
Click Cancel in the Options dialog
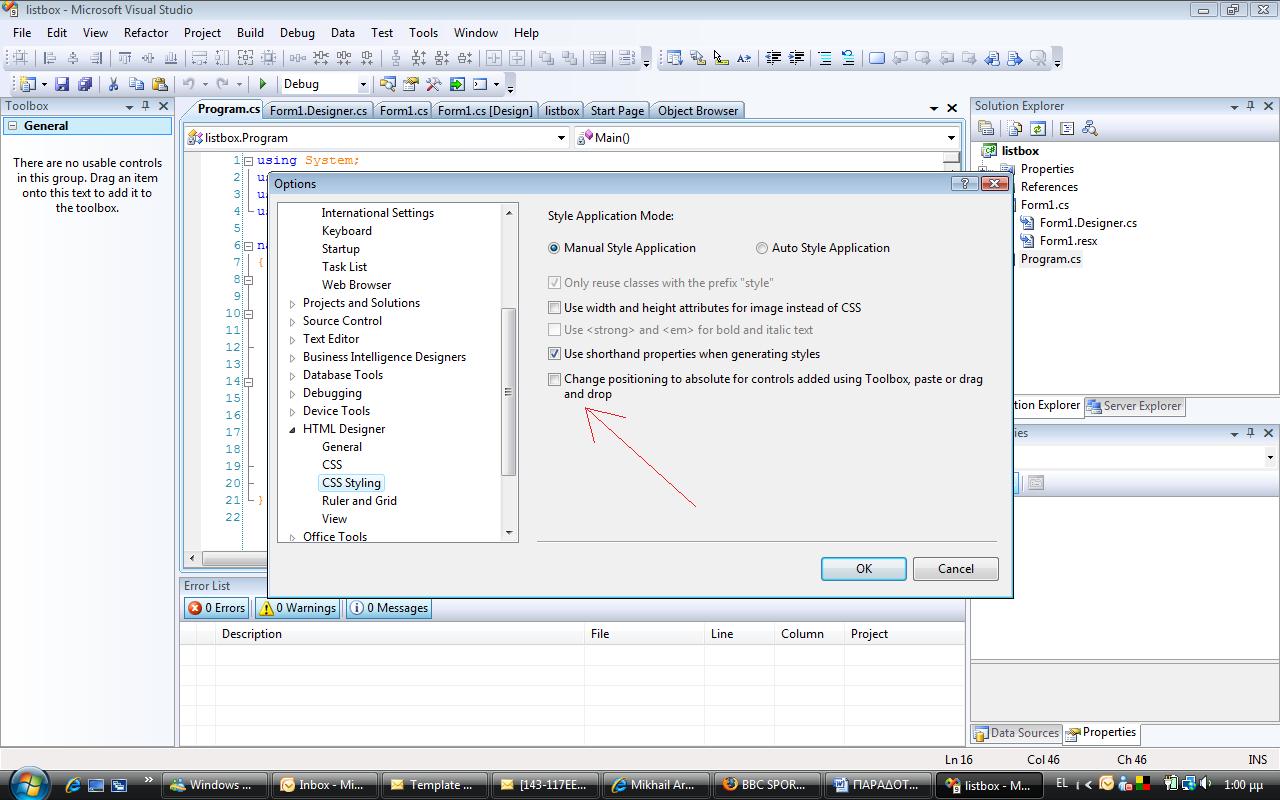click(x=956, y=569)
